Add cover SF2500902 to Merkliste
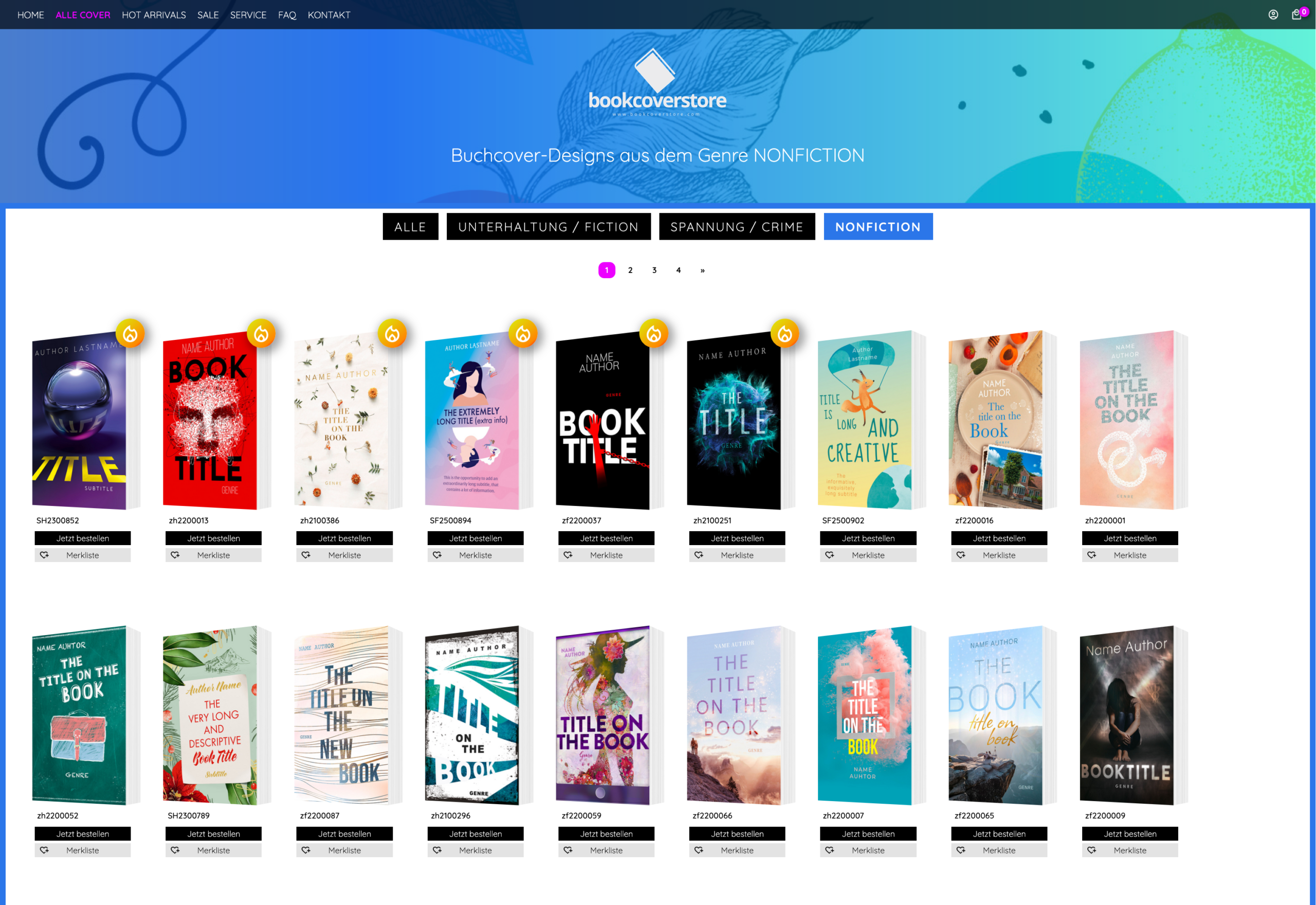The width and height of the screenshot is (1316, 905). tap(868, 555)
